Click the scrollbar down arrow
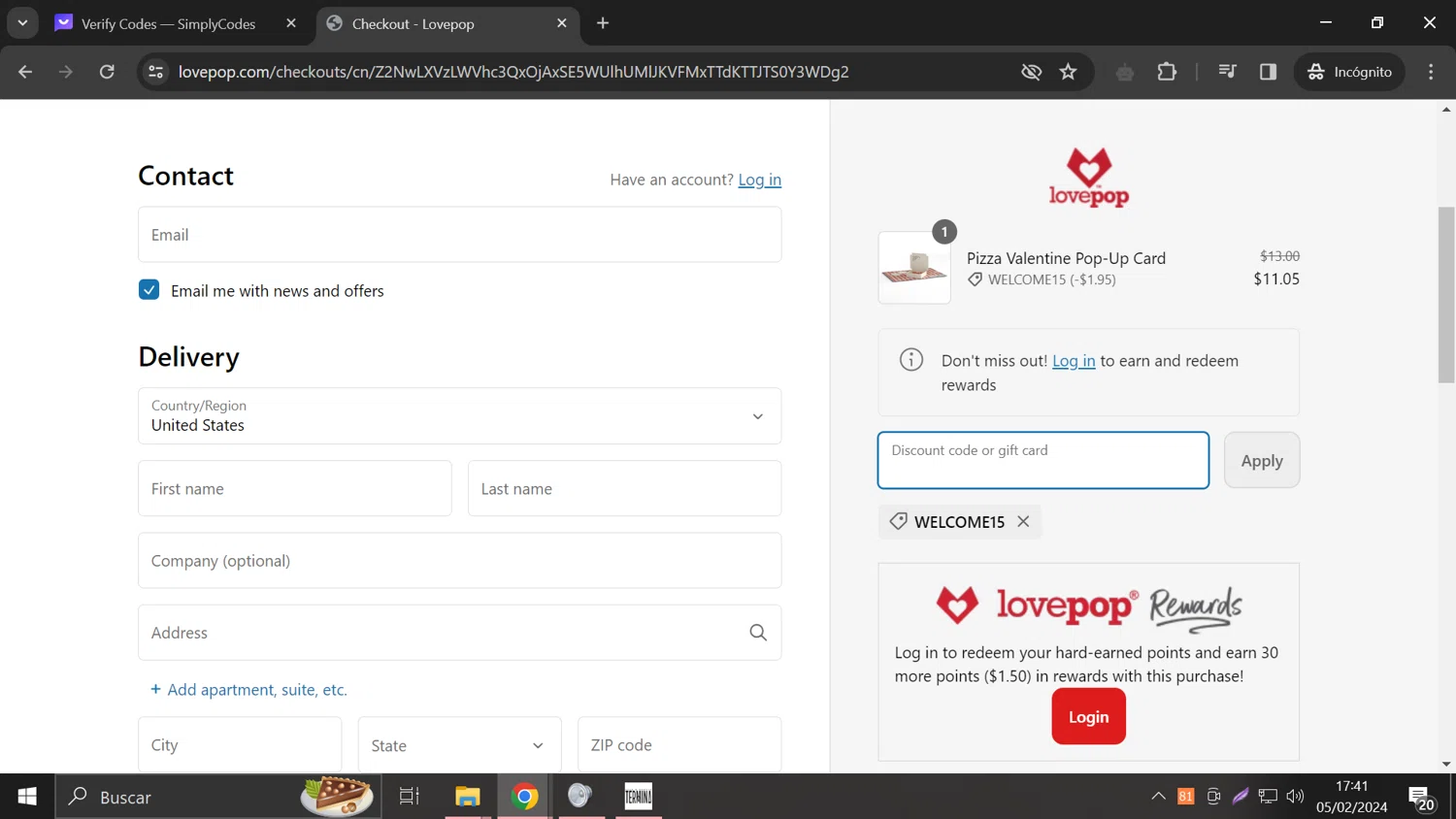Image resolution: width=1456 pixels, height=819 pixels. [1446, 765]
